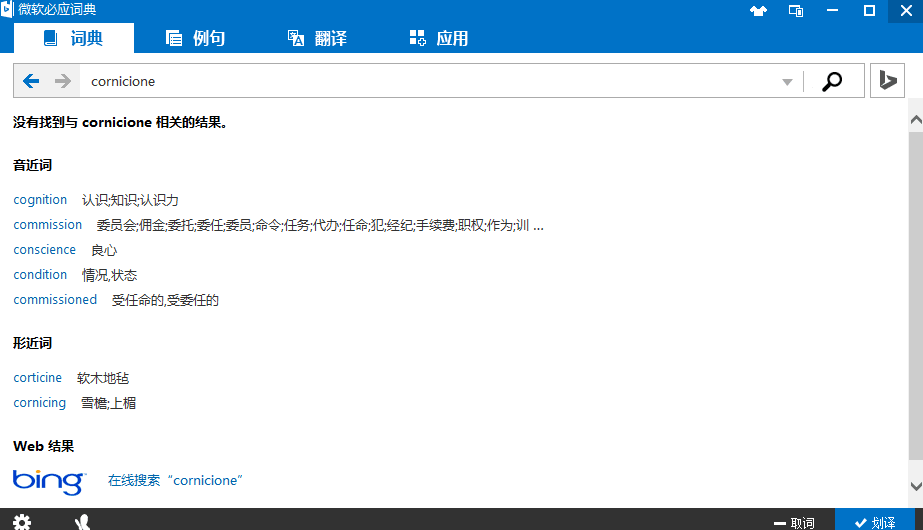The image size is (923, 530).
Task: Click the 没有找到与 cornicione 相关的结果 message
Action: [120, 122]
